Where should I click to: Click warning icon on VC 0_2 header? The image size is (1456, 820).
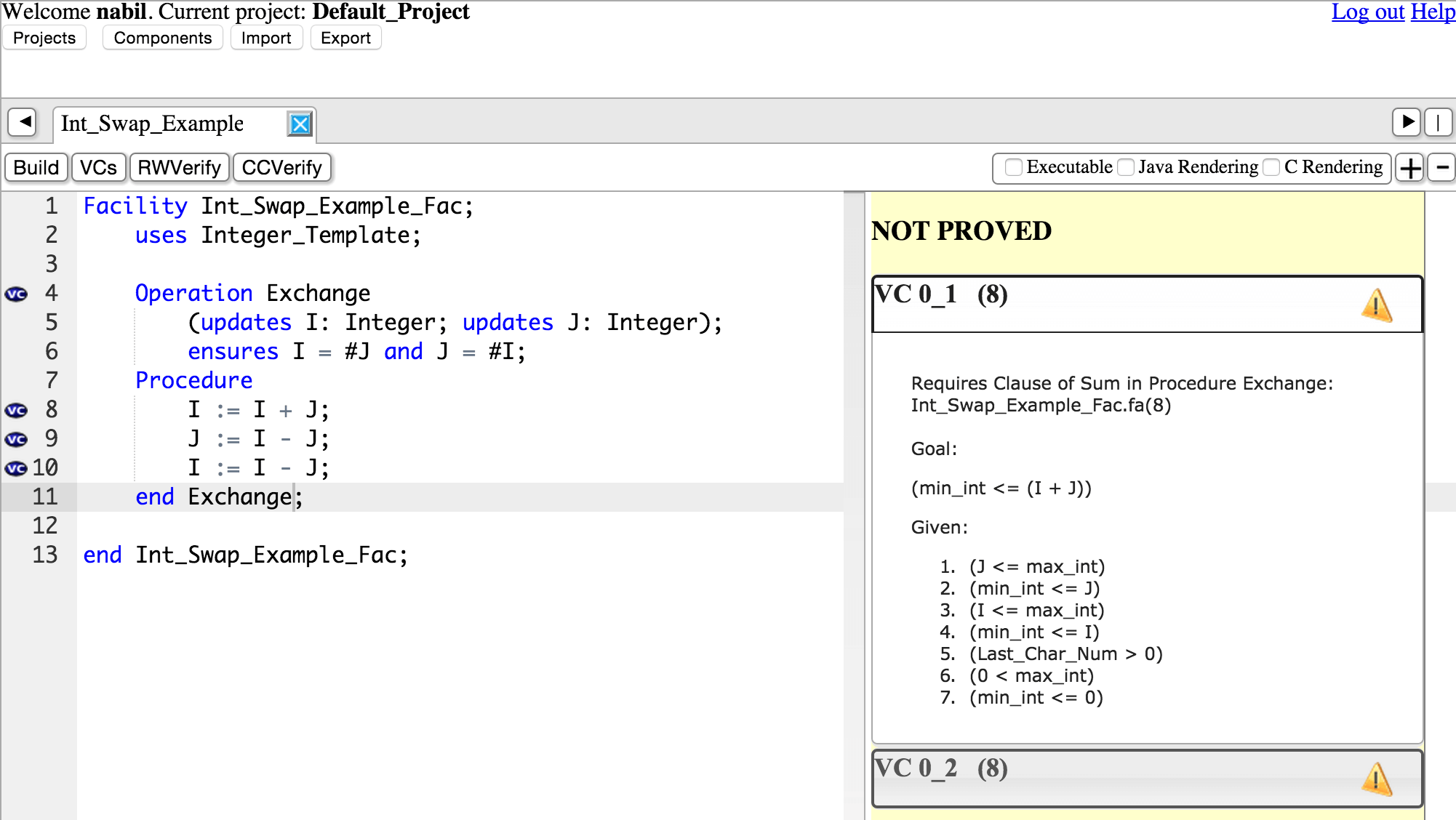pyautogui.click(x=1376, y=779)
